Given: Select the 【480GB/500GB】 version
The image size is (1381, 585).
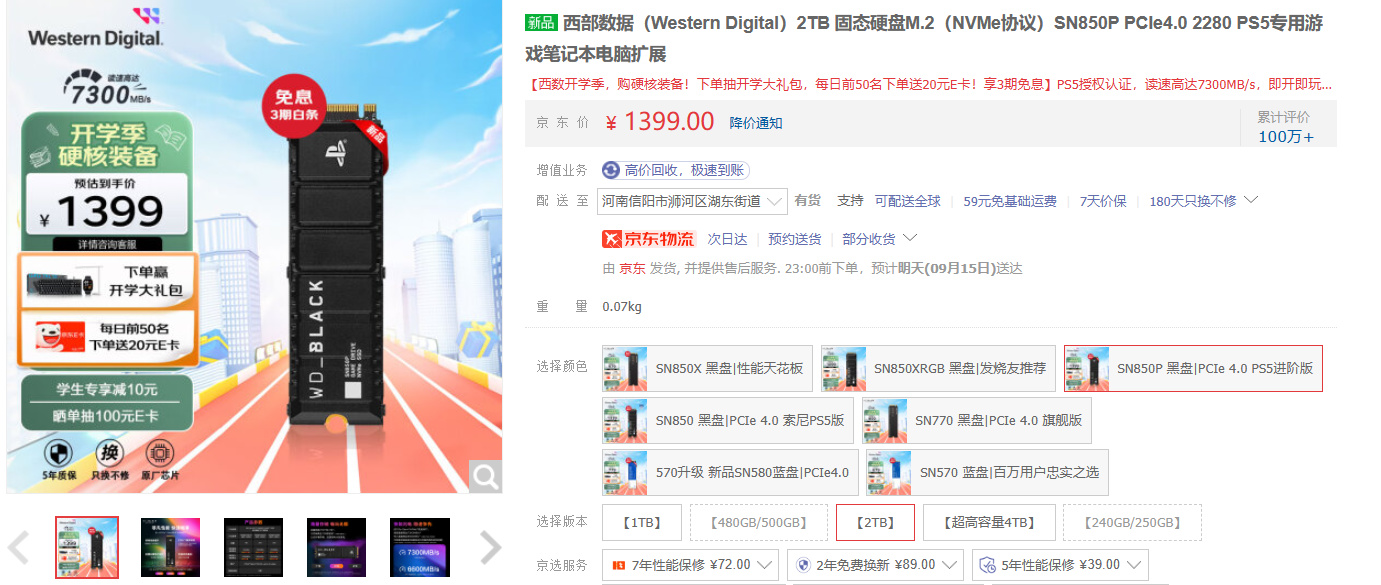Looking at the screenshot, I should (x=758, y=522).
